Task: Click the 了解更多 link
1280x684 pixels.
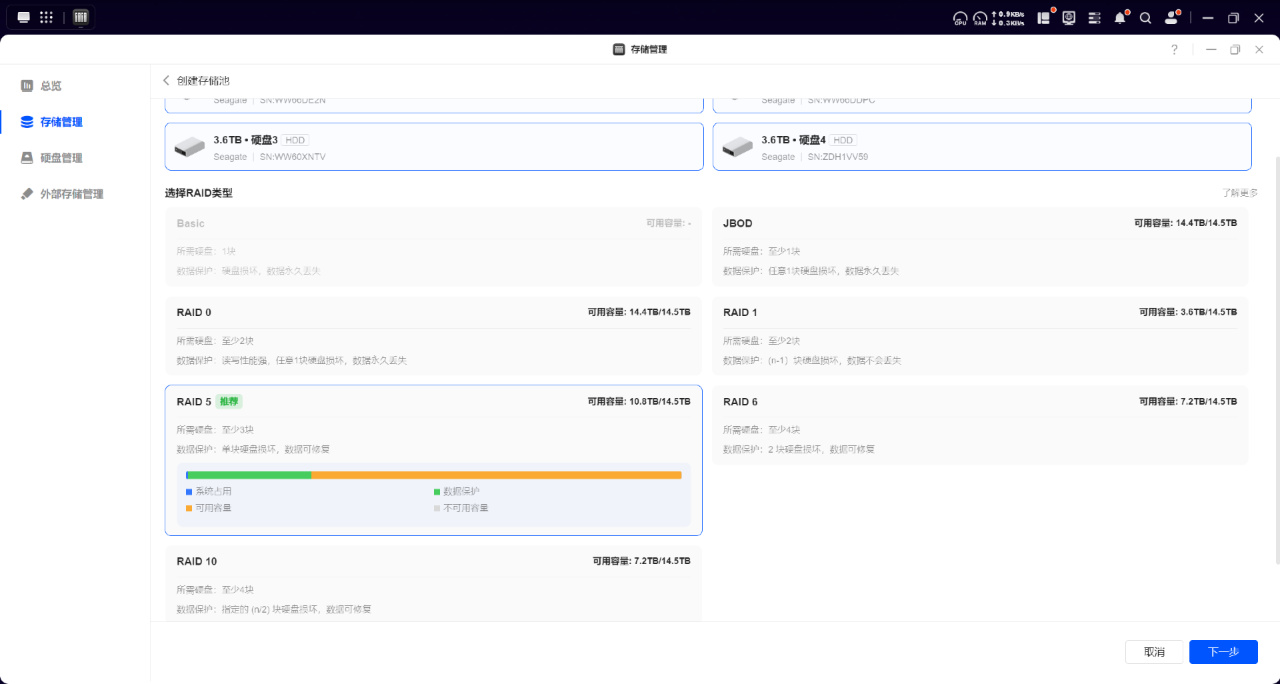Action: 1239,193
